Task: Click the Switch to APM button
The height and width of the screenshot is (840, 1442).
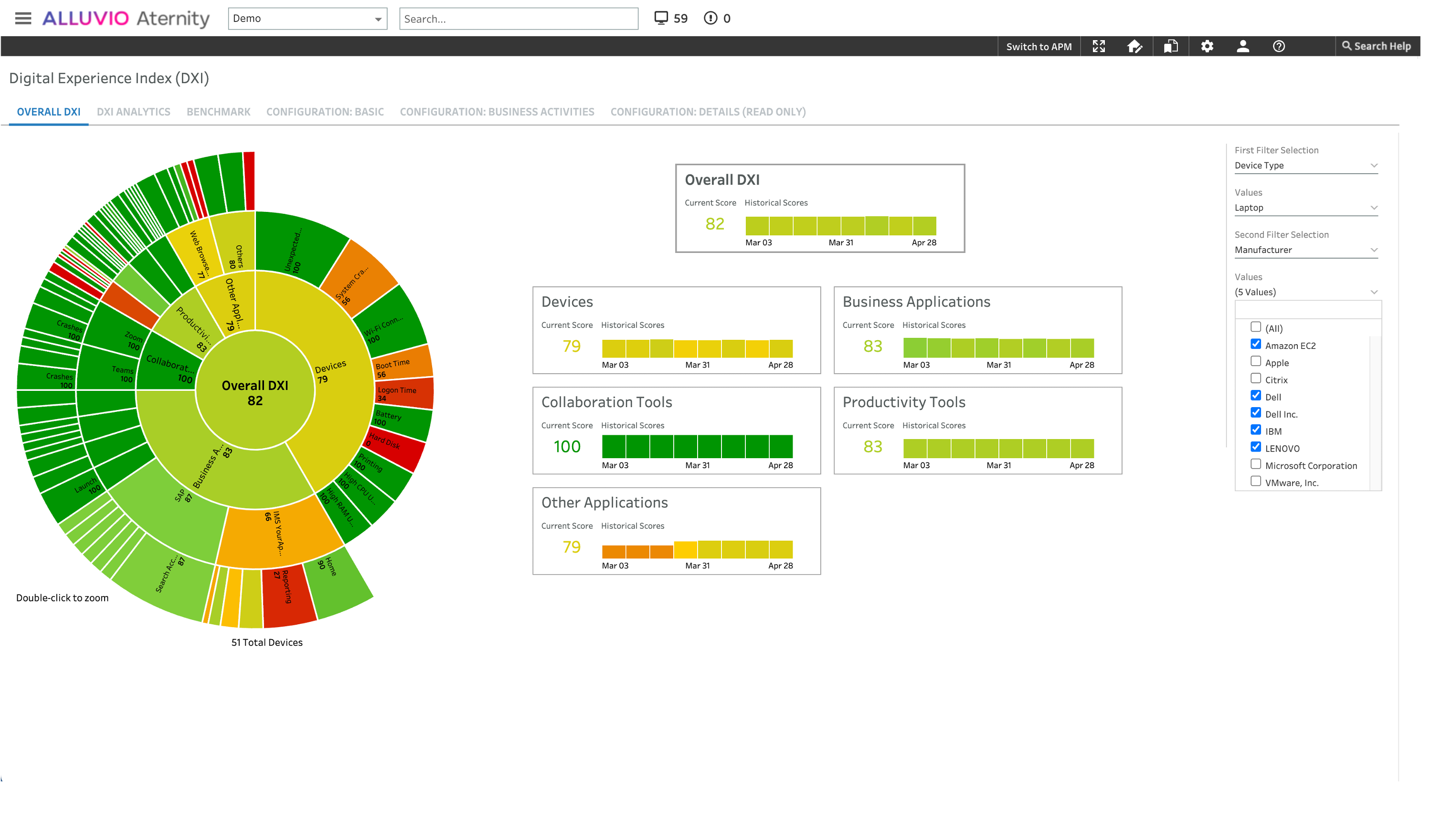Action: tap(1038, 47)
